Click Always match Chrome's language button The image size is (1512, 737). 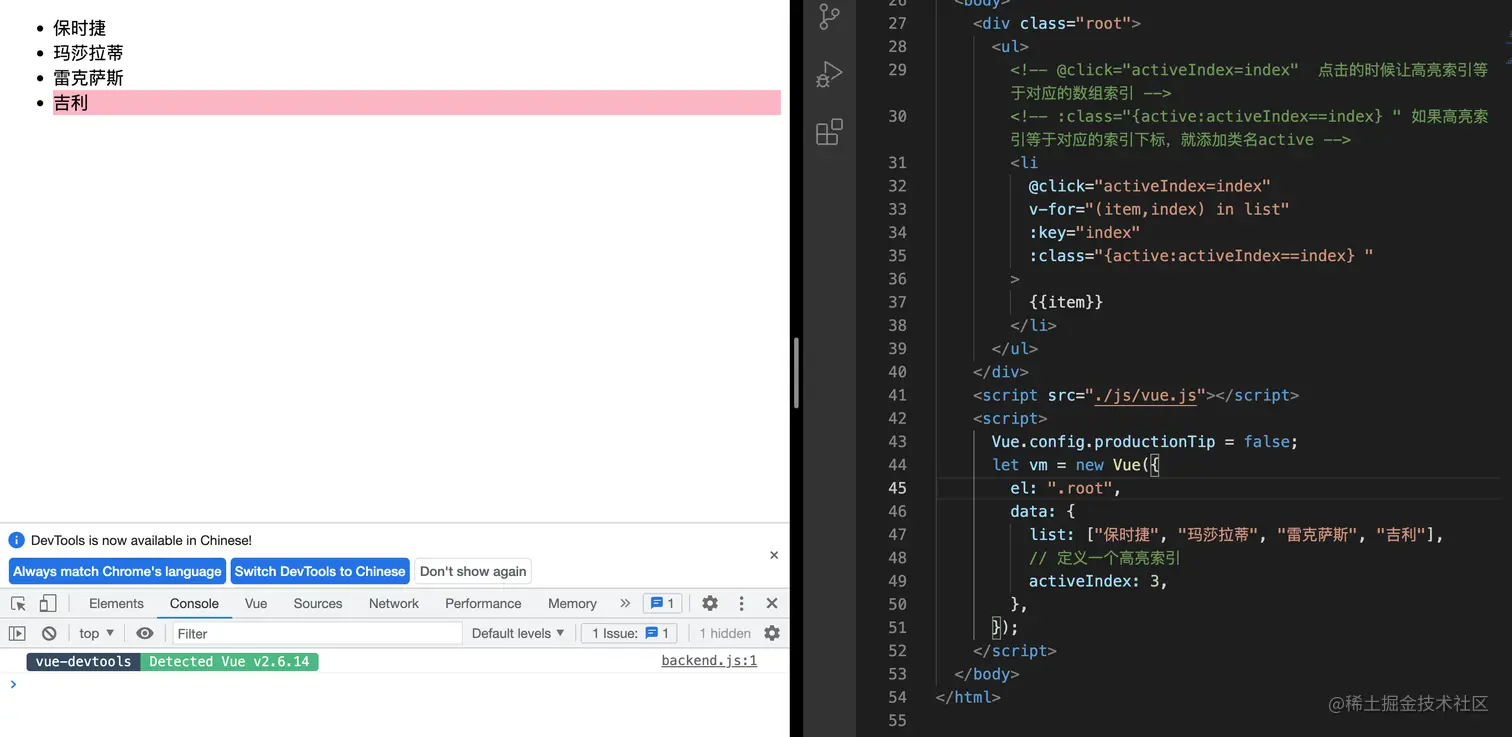(x=117, y=571)
